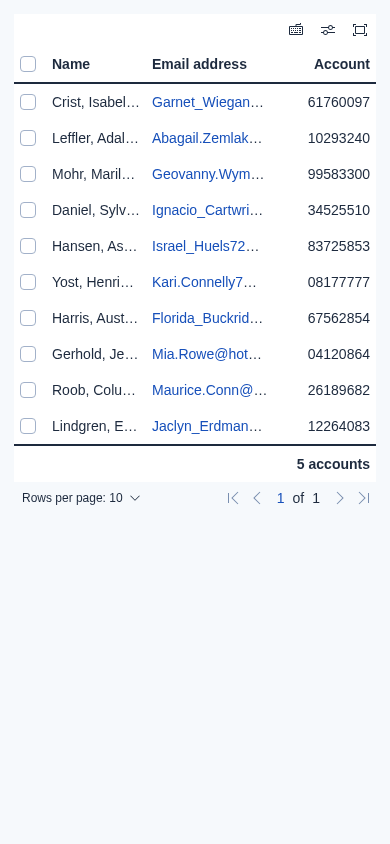This screenshot has height=844, width=390.
Task: Open the keyboard shortcuts icon
Action: click(x=296, y=30)
